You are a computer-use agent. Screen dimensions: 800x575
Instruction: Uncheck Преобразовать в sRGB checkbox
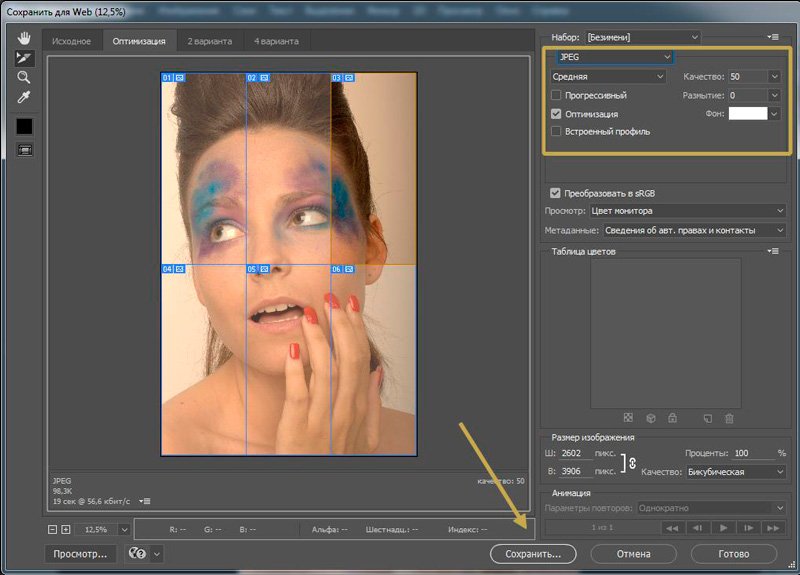click(555, 193)
